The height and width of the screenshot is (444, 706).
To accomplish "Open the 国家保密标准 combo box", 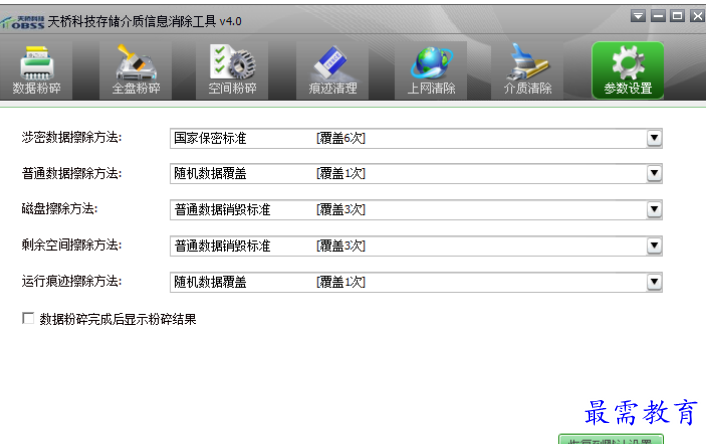I will (x=416, y=138).
